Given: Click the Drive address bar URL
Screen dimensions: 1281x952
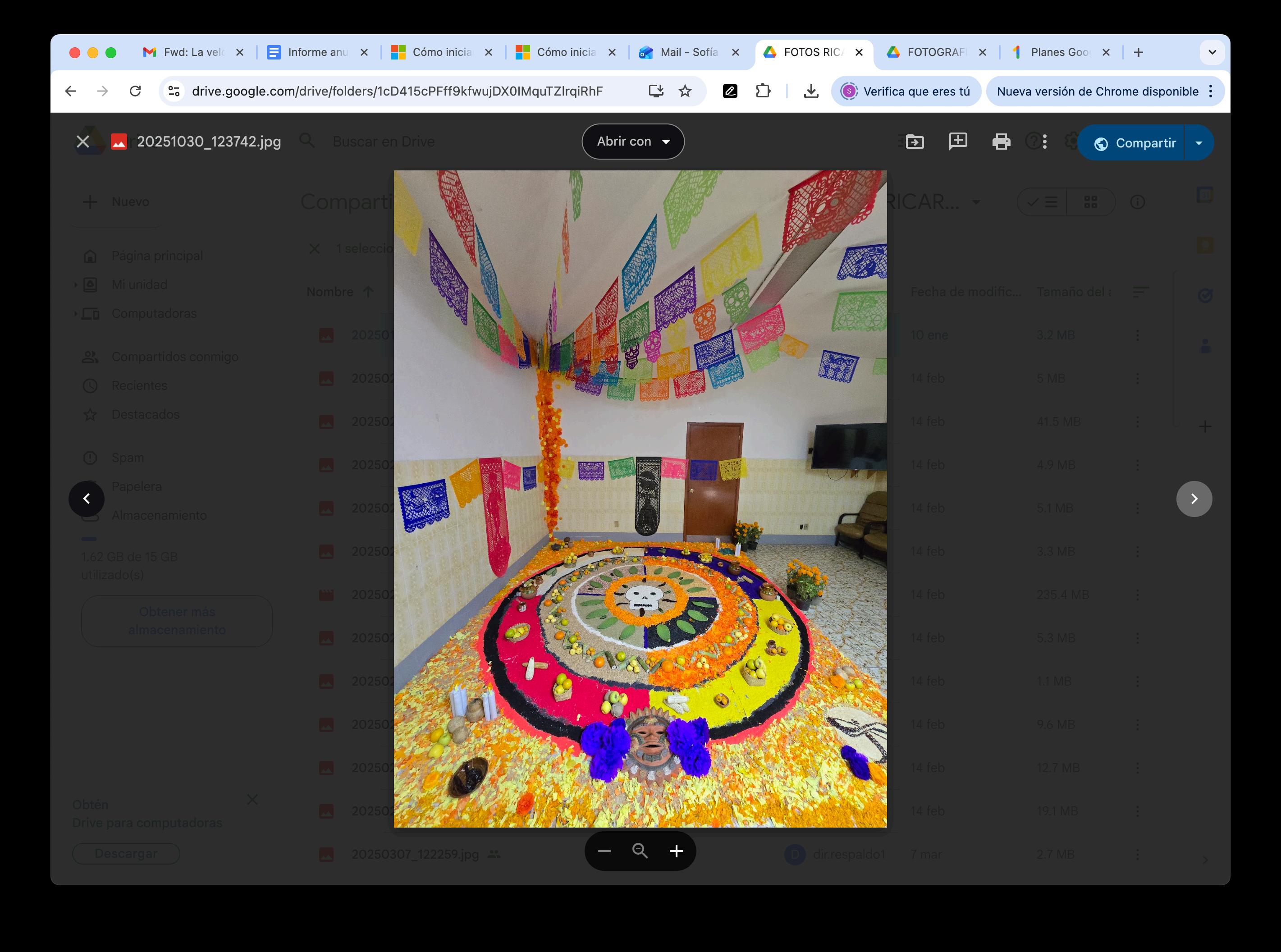Looking at the screenshot, I should (397, 91).
